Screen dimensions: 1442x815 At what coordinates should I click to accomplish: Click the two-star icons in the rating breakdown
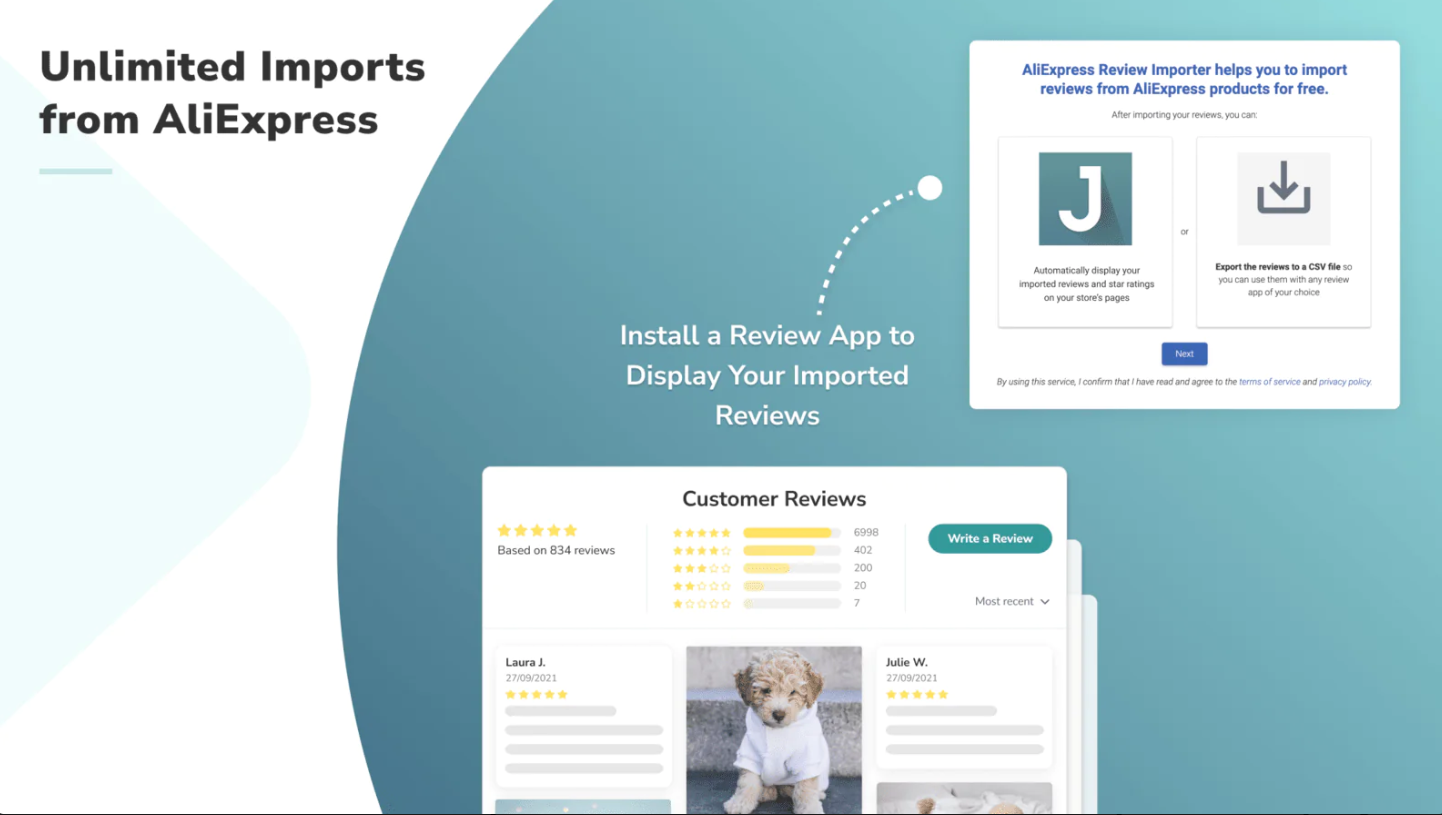[702, 586]
